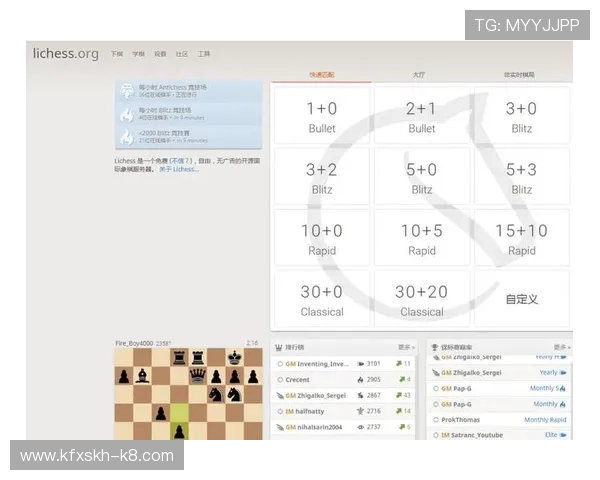The height and width of the screenshot is (480, 600).
Task: Click the flame icon of the hourly Blitz arena
Action: (127, 114)
